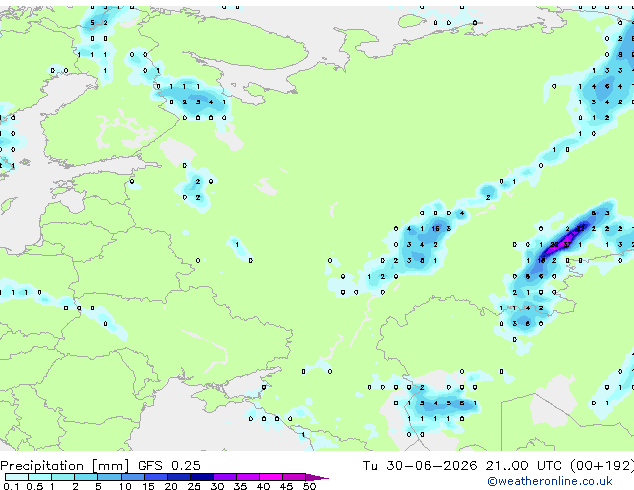Click the '21..00 UTC' time text

coord(524,466)
